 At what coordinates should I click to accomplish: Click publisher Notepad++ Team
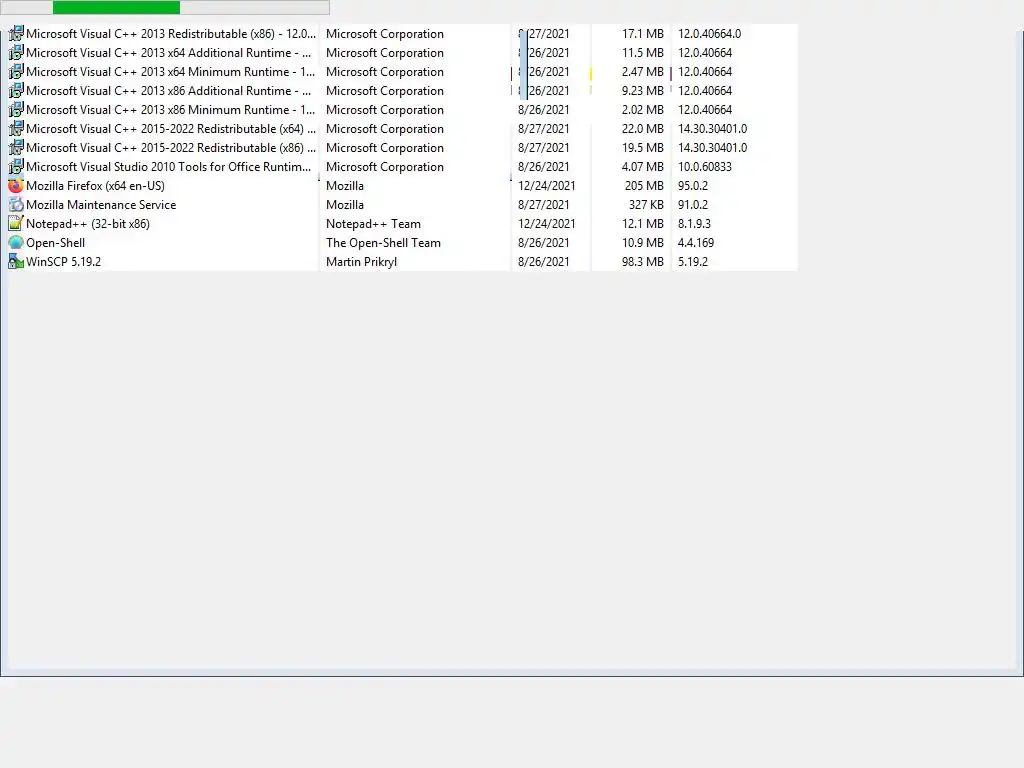click(374, 223)
